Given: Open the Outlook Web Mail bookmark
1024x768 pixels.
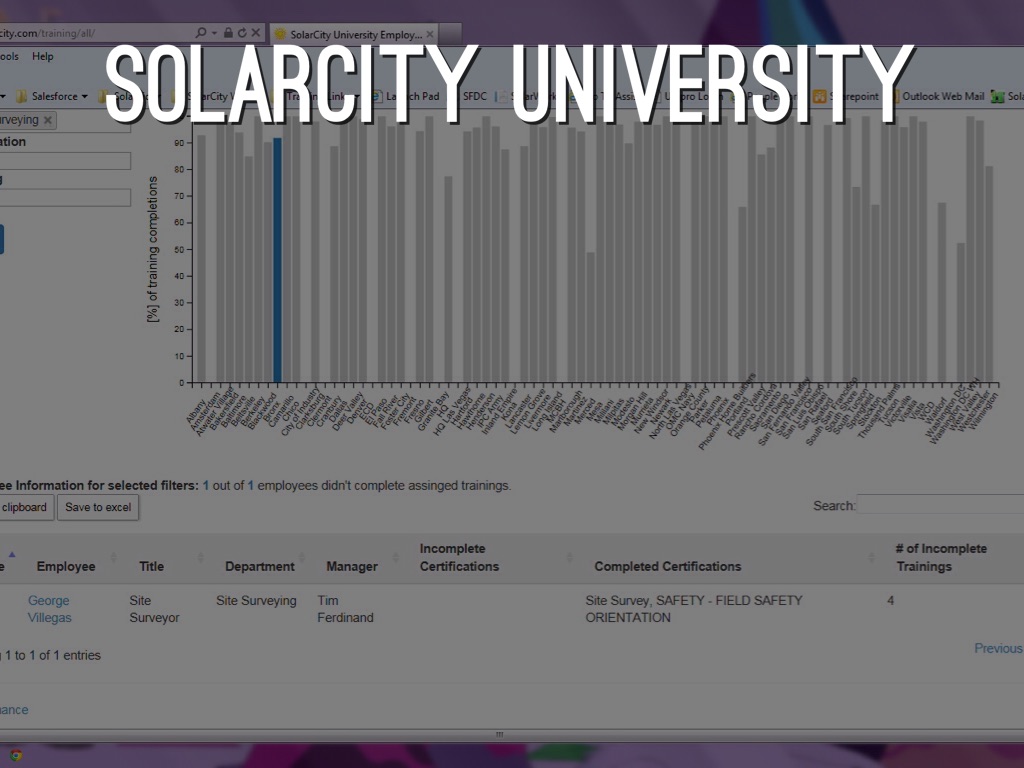Looking at the screenshot, I should 942,97.
